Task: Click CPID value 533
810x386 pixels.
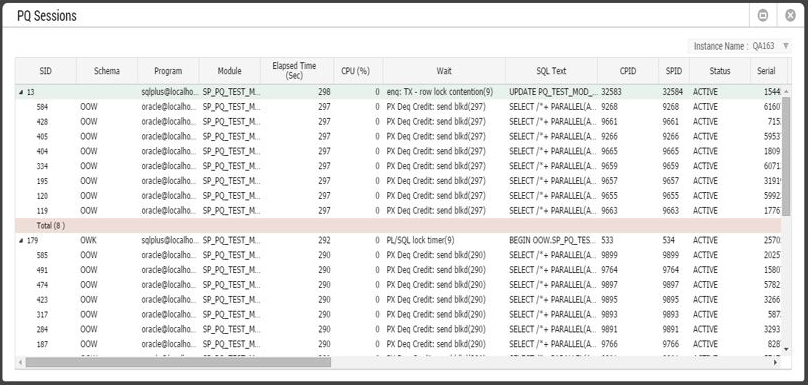Action: pyautogui.click(x=607, y=241)
